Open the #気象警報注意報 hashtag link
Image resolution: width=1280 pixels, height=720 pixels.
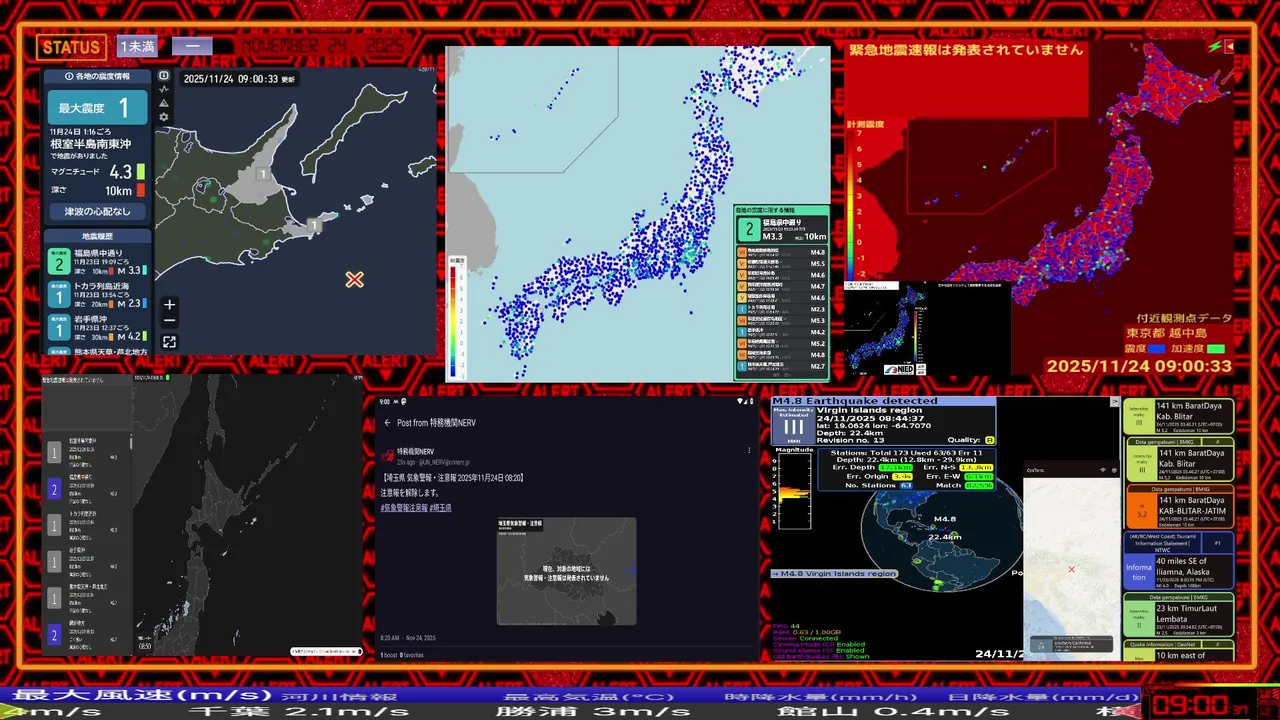(x=406, y=508)
